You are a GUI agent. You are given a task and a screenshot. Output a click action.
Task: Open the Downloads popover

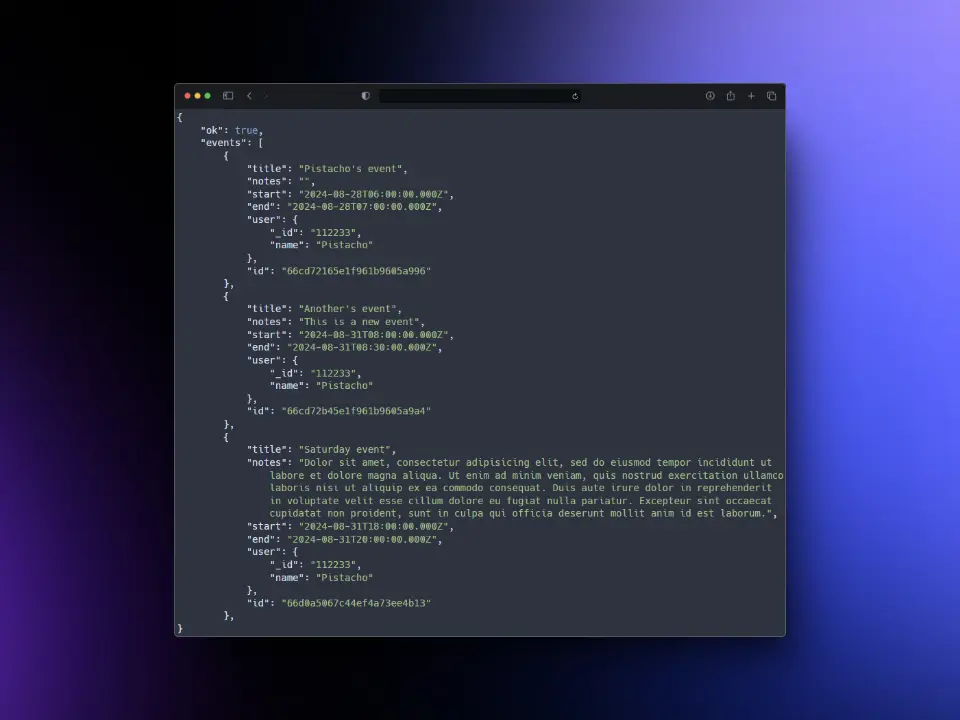pos(710,95)
